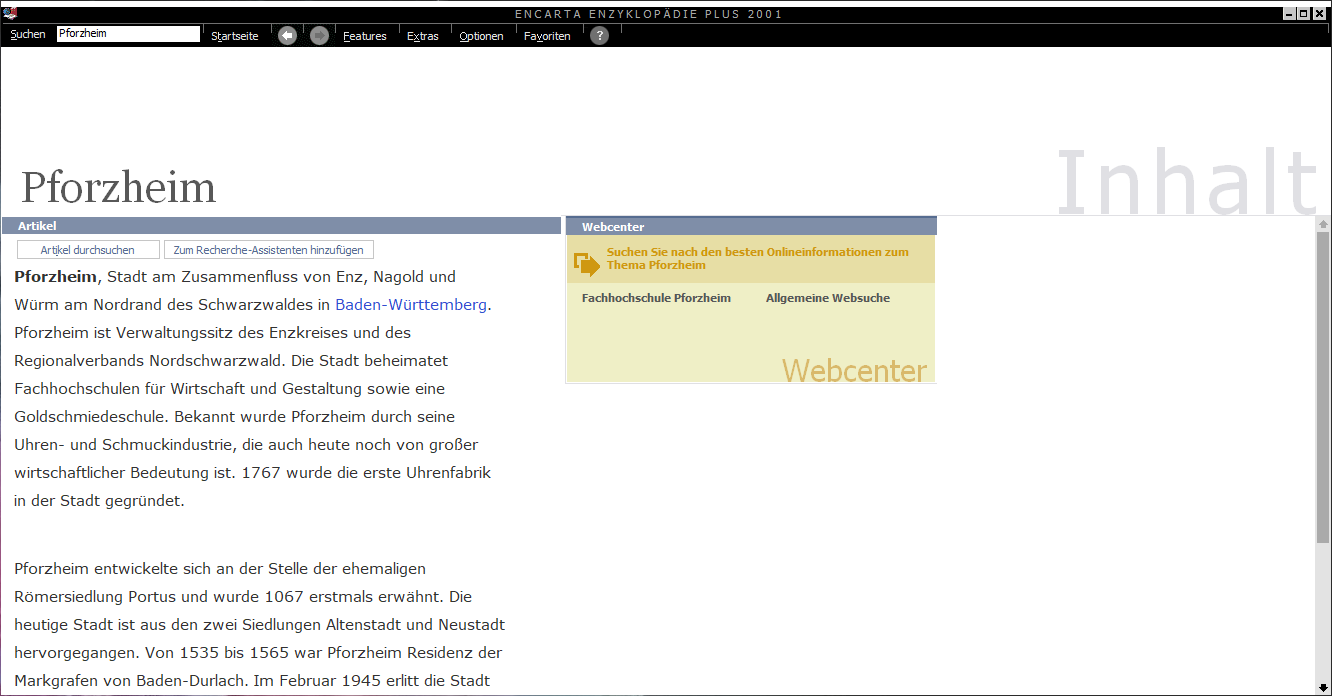Open the Optionen menu

pos(481,36)
